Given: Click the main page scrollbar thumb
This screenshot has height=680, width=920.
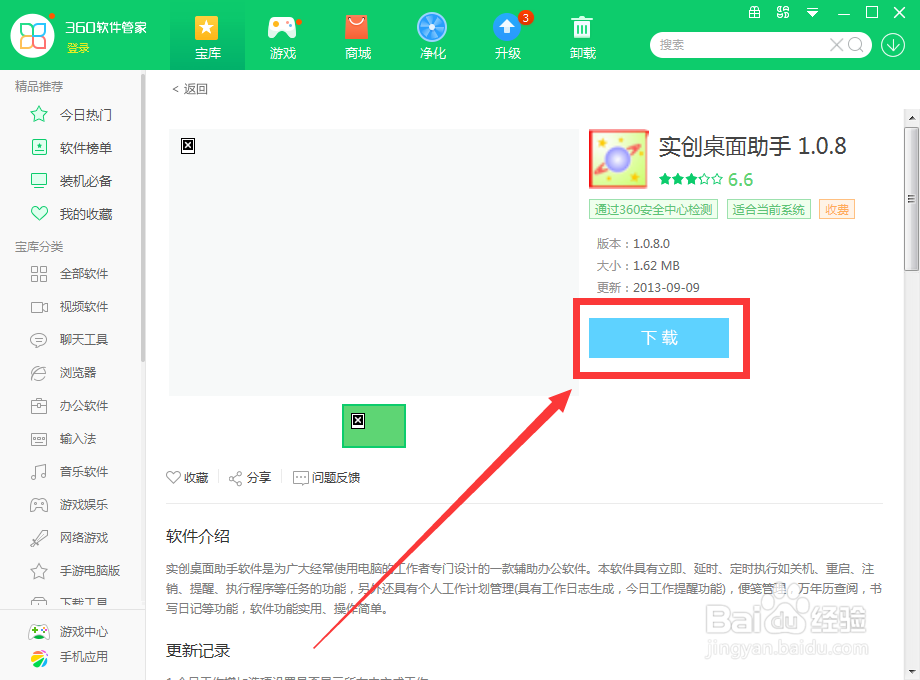Looking at the screenshot, I should point(911,199).
